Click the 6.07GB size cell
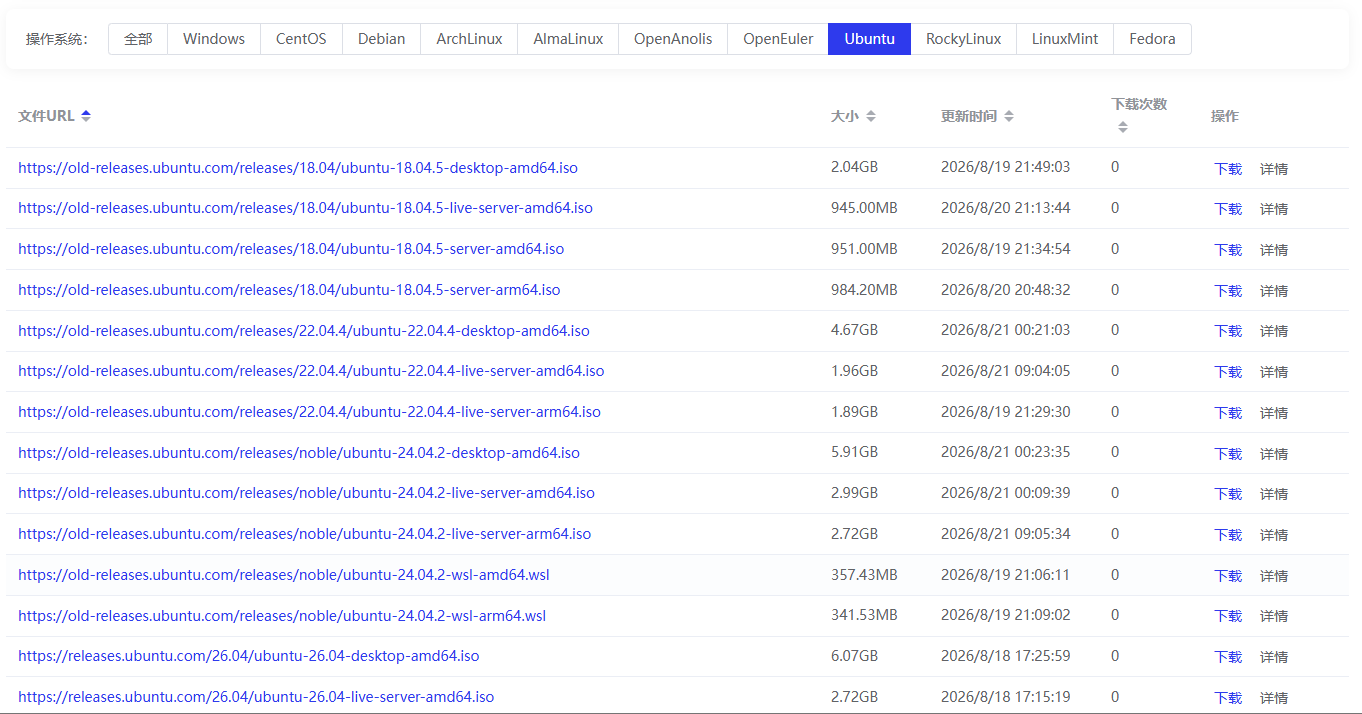The width and height of the screenshot is (1362, 714). coord(854,656)
